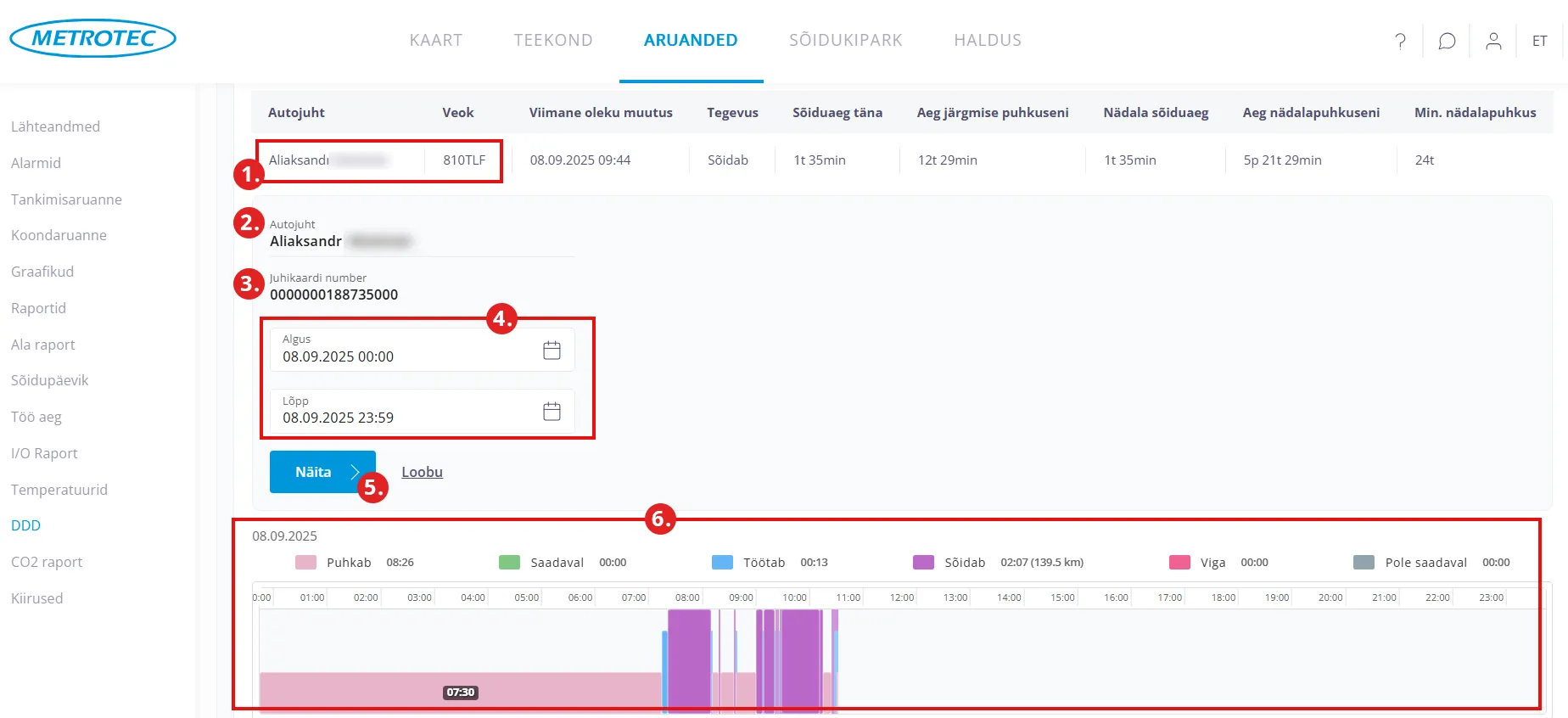Click the blue Töötab legend swatch
This screenshot has width=1568, height=718.
[722, 563]
